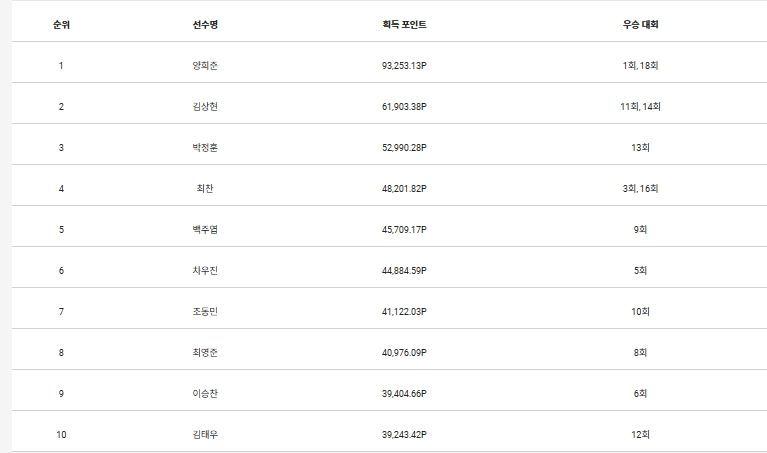Click the 우승 대회 column header

click(x=640, y=25)
